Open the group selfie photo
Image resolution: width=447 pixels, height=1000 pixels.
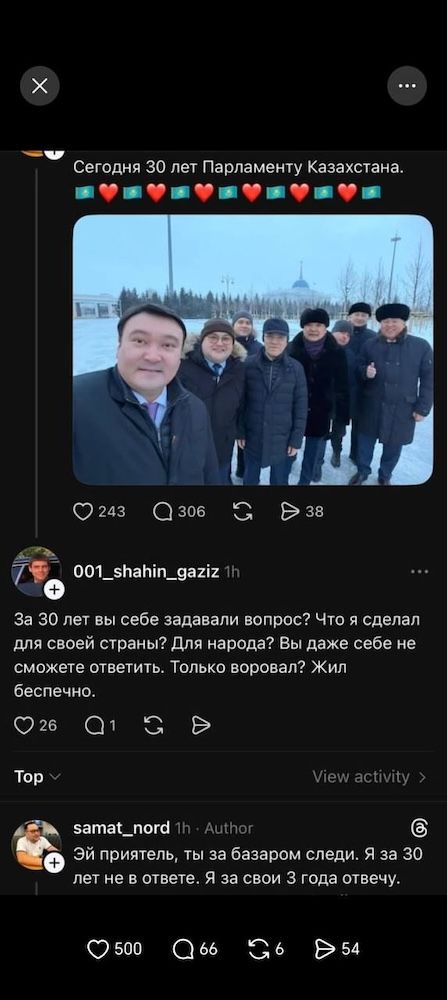pyautogui.click(x=253, y=349)
